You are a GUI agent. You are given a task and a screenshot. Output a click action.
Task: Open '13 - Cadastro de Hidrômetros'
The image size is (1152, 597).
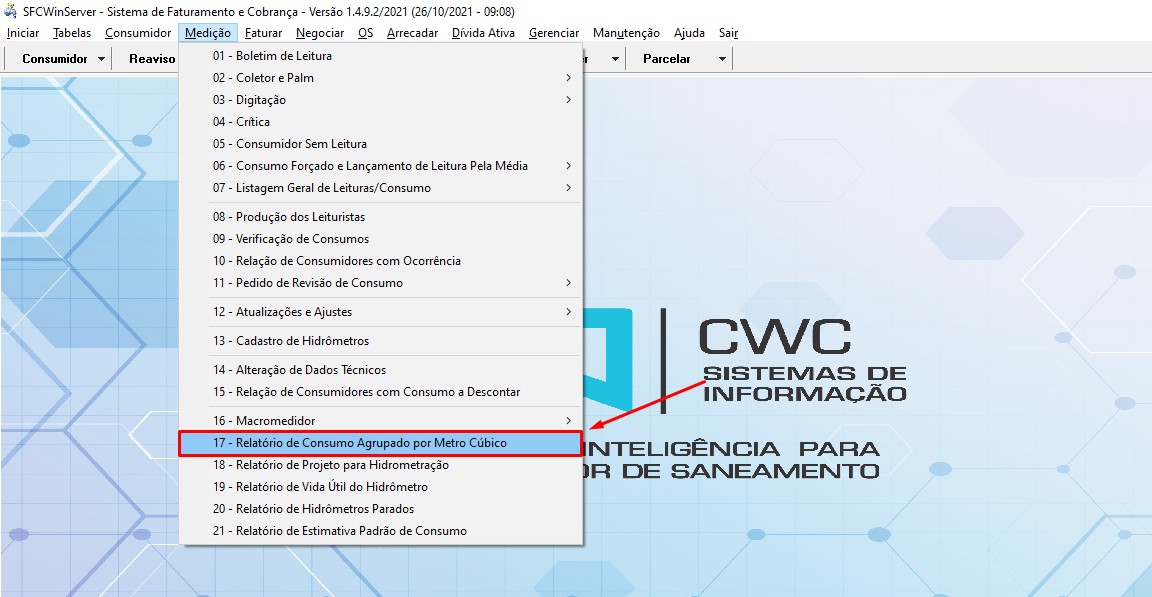coord(290,341)
